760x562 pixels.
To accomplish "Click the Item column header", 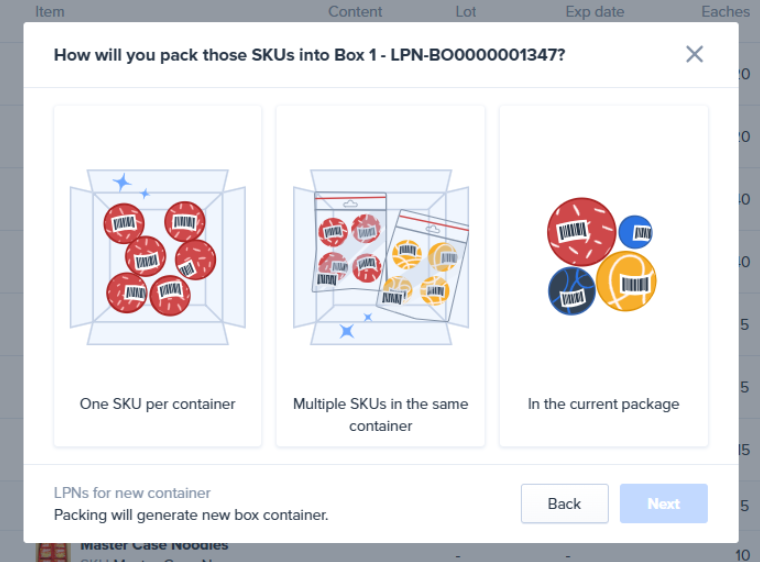I will coord(49,12).
